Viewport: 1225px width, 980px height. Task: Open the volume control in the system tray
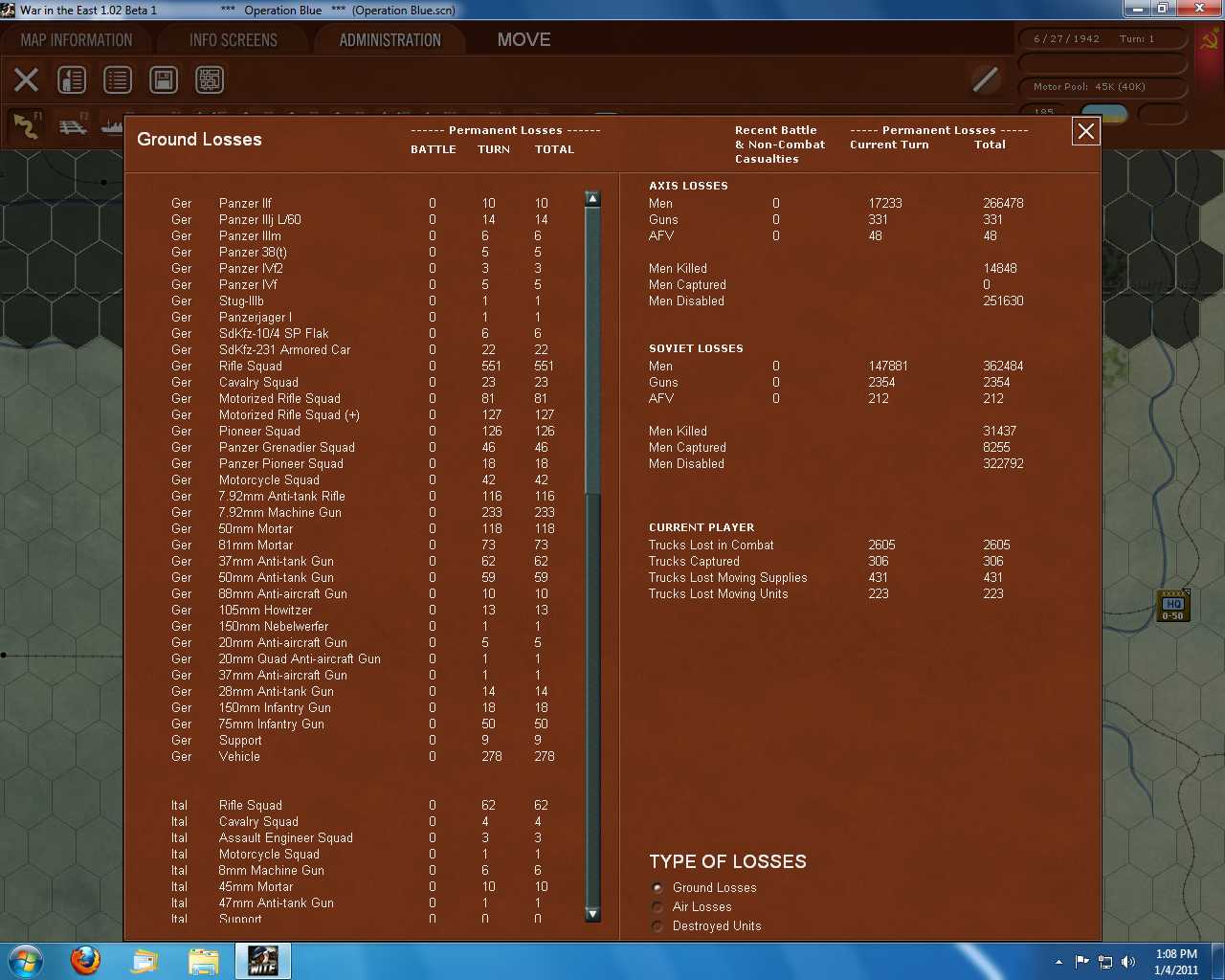coord(1128,962)
